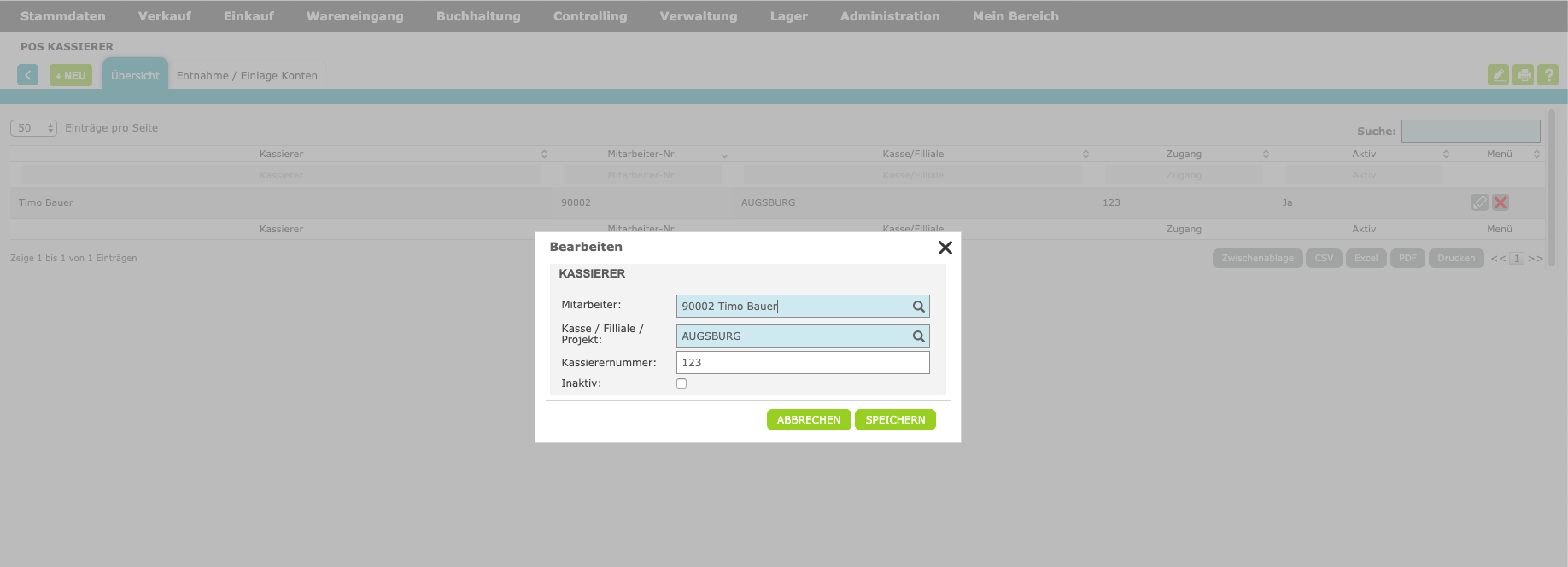Click the SPEICHERN button

click(x=895, y=420)
